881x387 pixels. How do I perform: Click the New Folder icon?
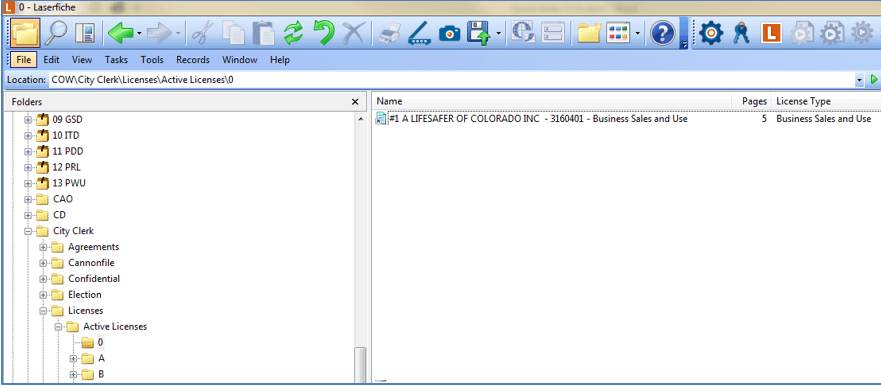(589, 34)
